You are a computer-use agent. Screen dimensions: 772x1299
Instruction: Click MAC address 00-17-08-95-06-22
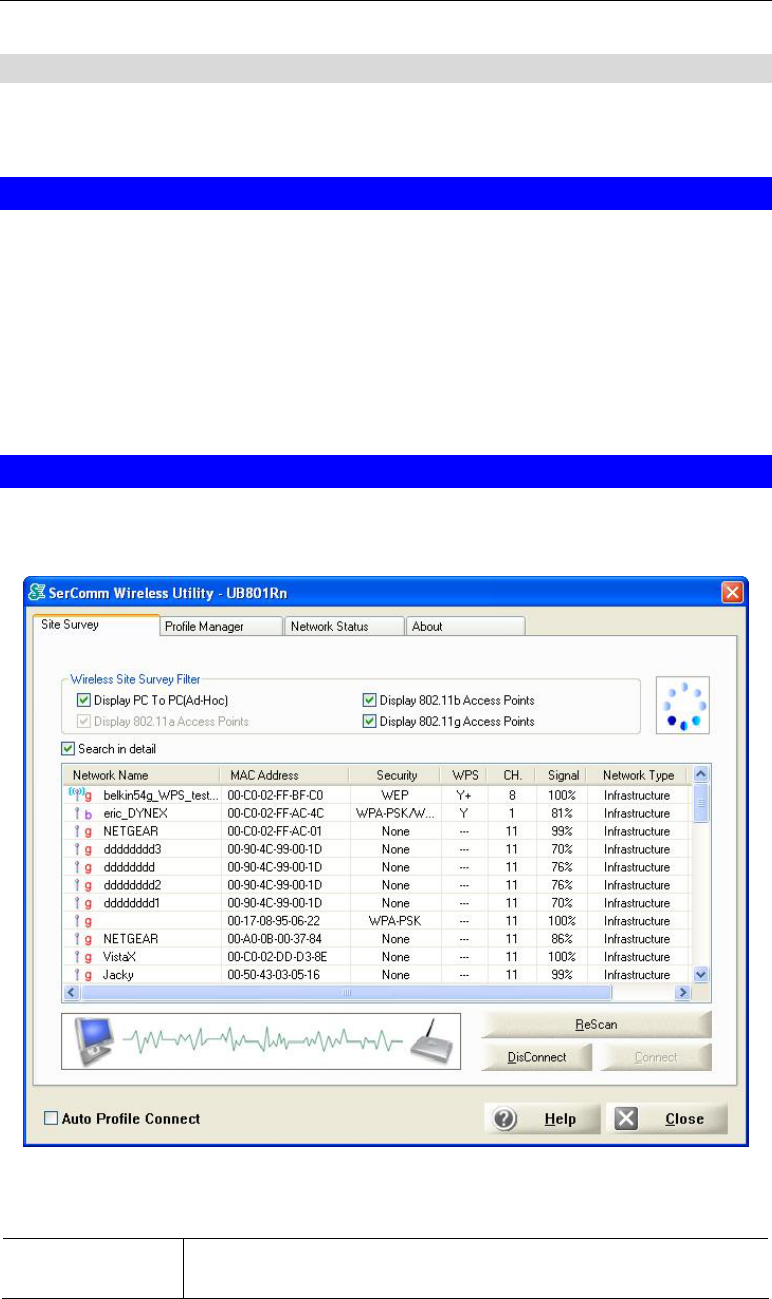click(275, 921)
